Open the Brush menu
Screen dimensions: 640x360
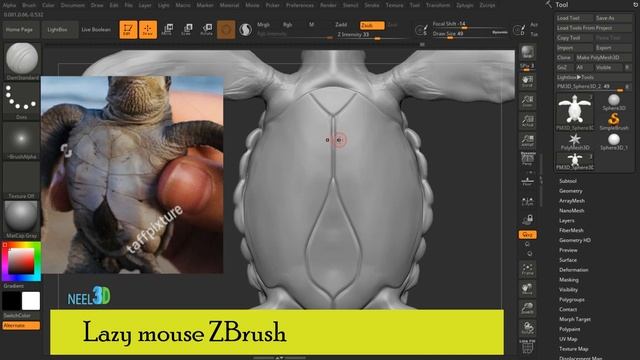pos(29,5)
